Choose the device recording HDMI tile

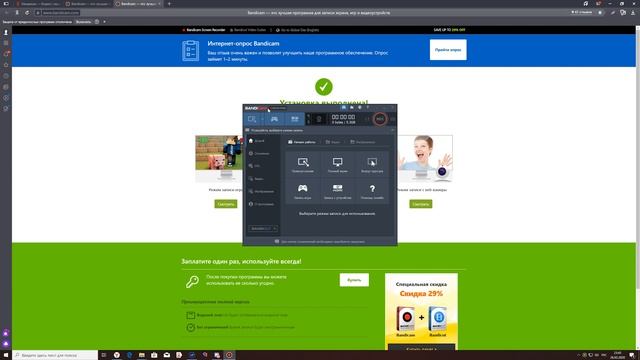tap(338, 191)
